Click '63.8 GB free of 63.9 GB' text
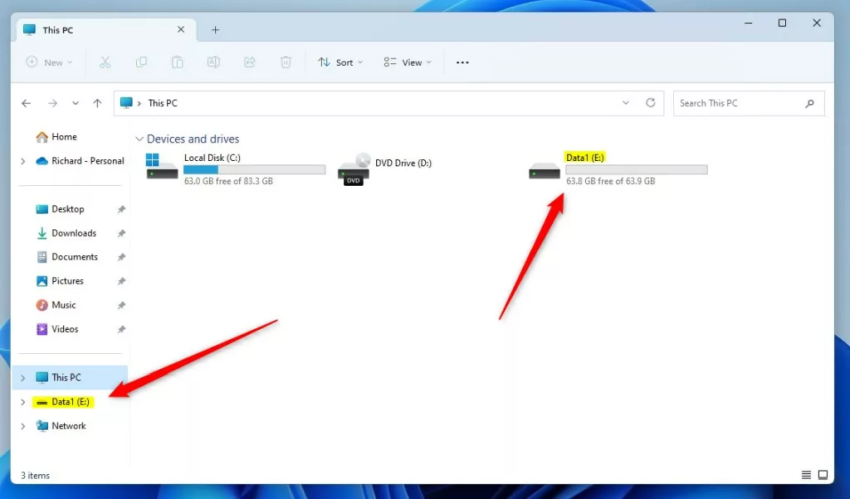 [610, 181]
